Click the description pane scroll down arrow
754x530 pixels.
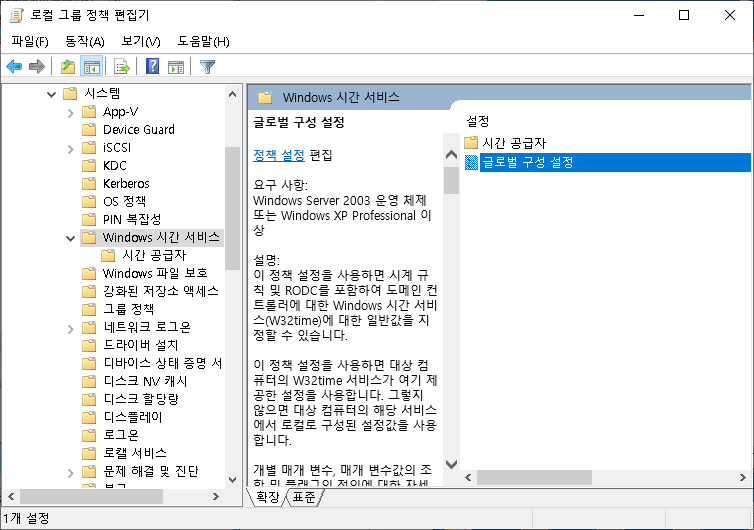pos(451,464)
